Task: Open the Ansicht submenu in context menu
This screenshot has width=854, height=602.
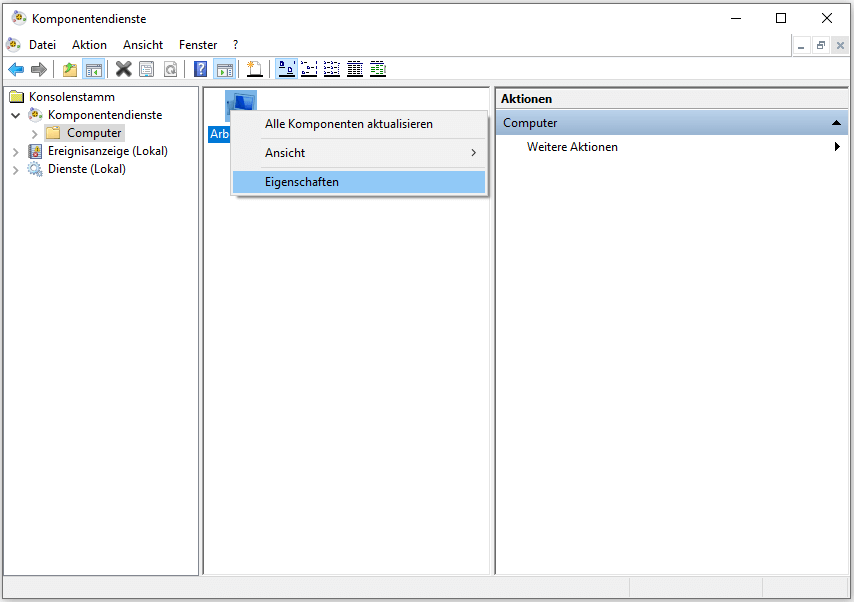Action: tap(285, 153)
